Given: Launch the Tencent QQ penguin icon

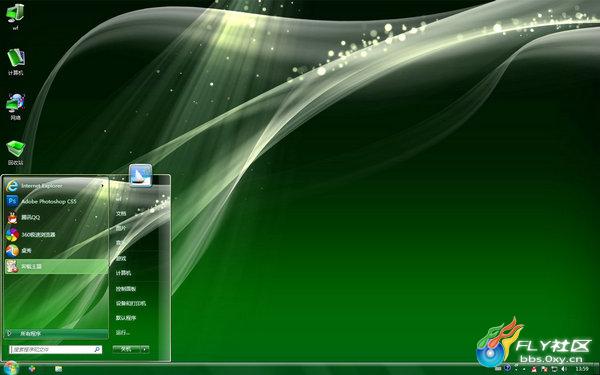Looking at the screenshot, I should click(x=12, y=217).
